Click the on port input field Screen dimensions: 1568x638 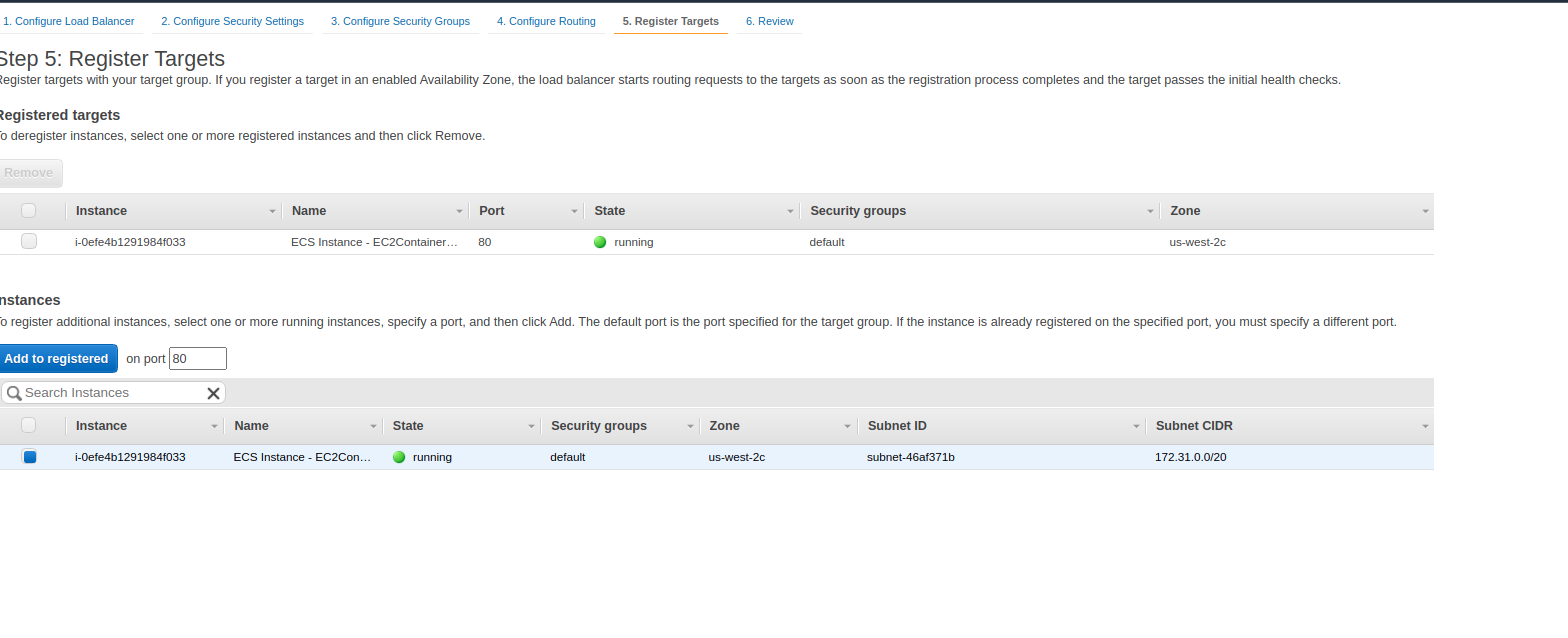pyautogui.click(x=198, y=358)
